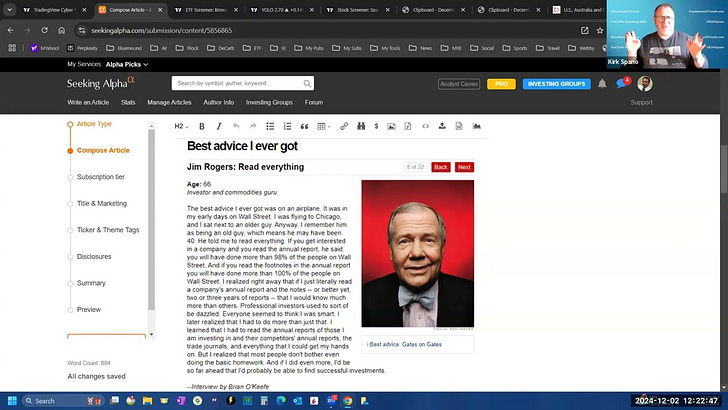Open find tool with binoculars icon

point(361,126)
